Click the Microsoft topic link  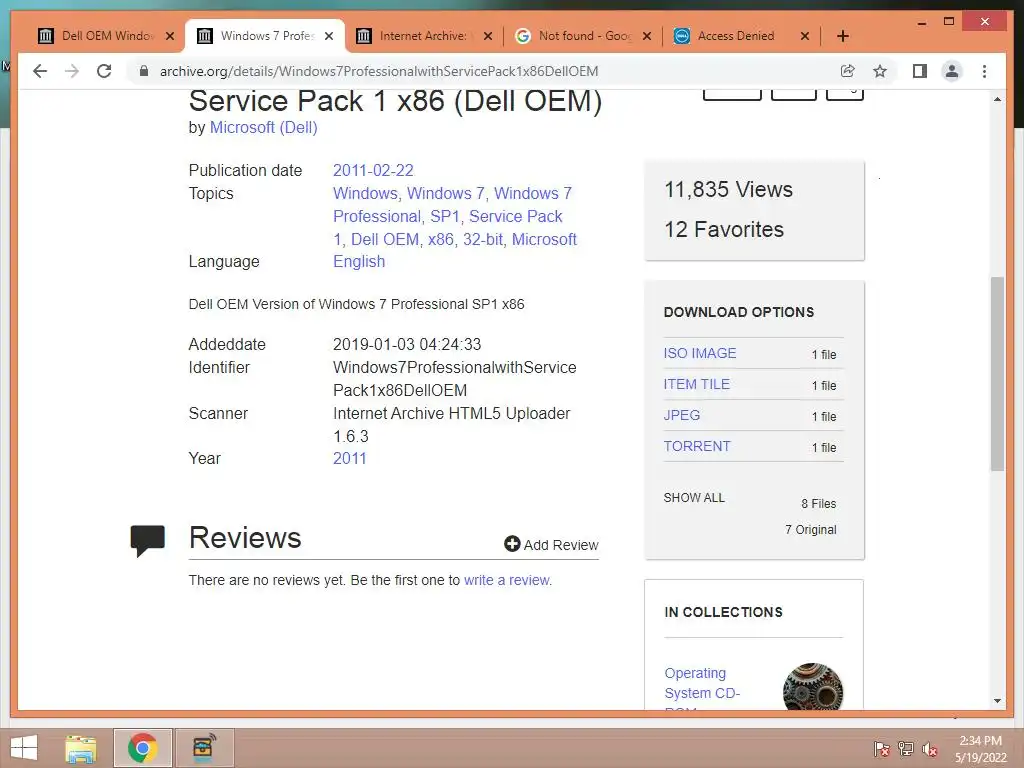pos(544,240)
